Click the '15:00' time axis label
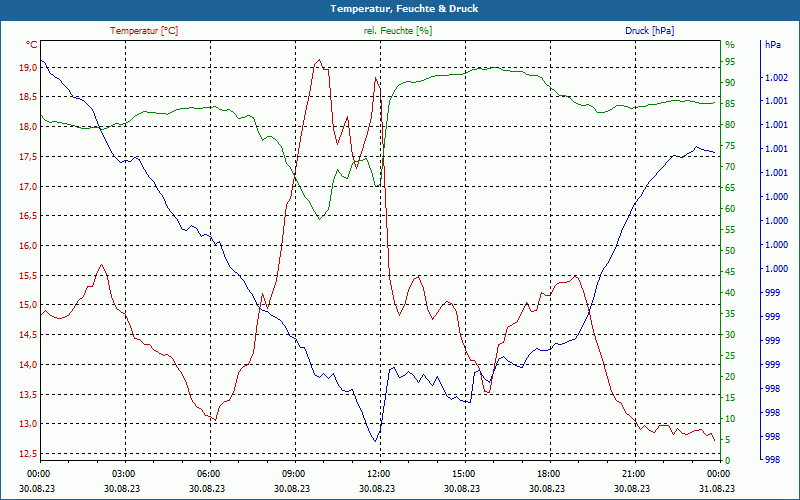This screenshot has height=500, width=800. coord(465,473)
